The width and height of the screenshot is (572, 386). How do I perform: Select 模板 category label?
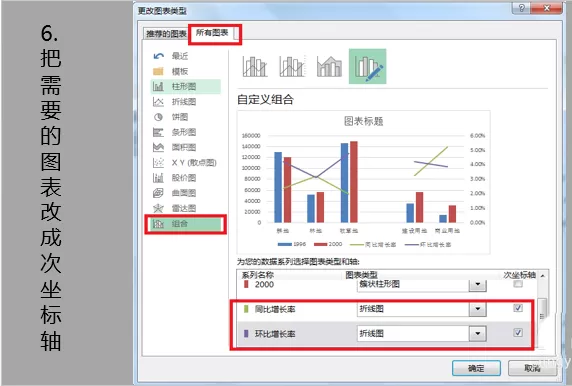point(180,71)
